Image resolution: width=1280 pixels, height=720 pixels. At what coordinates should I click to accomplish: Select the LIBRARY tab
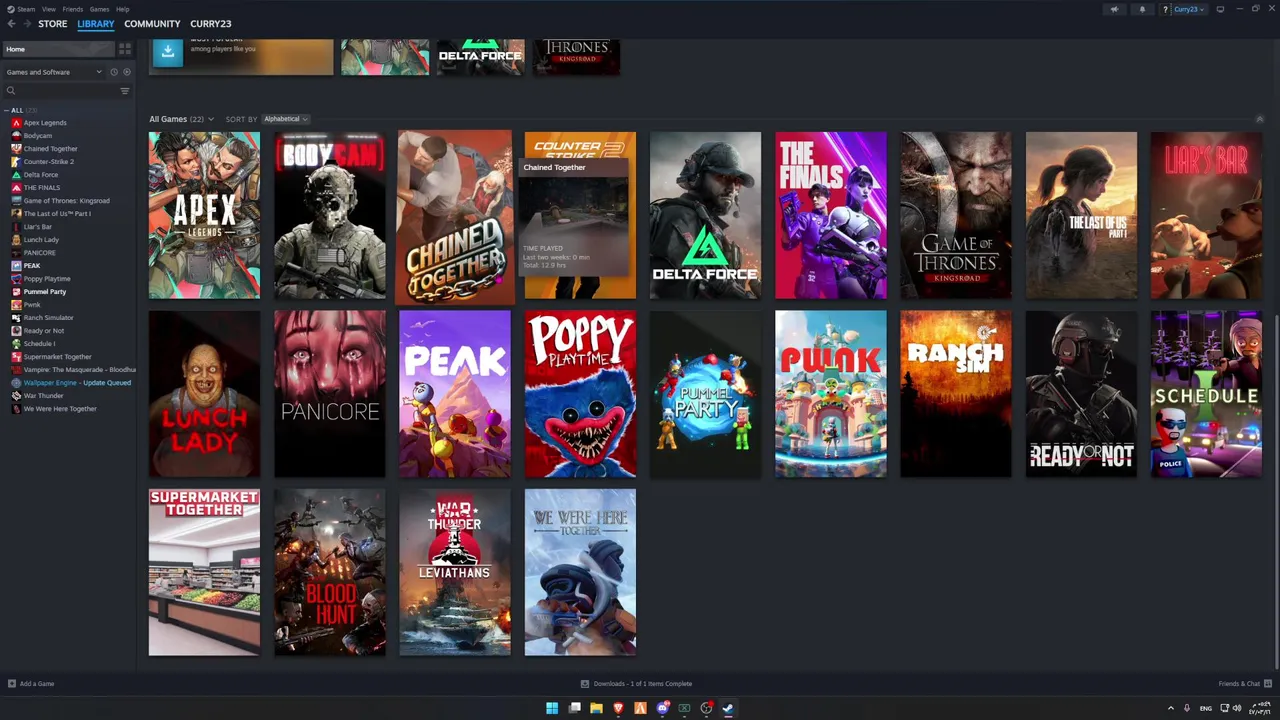pos(96,24)
